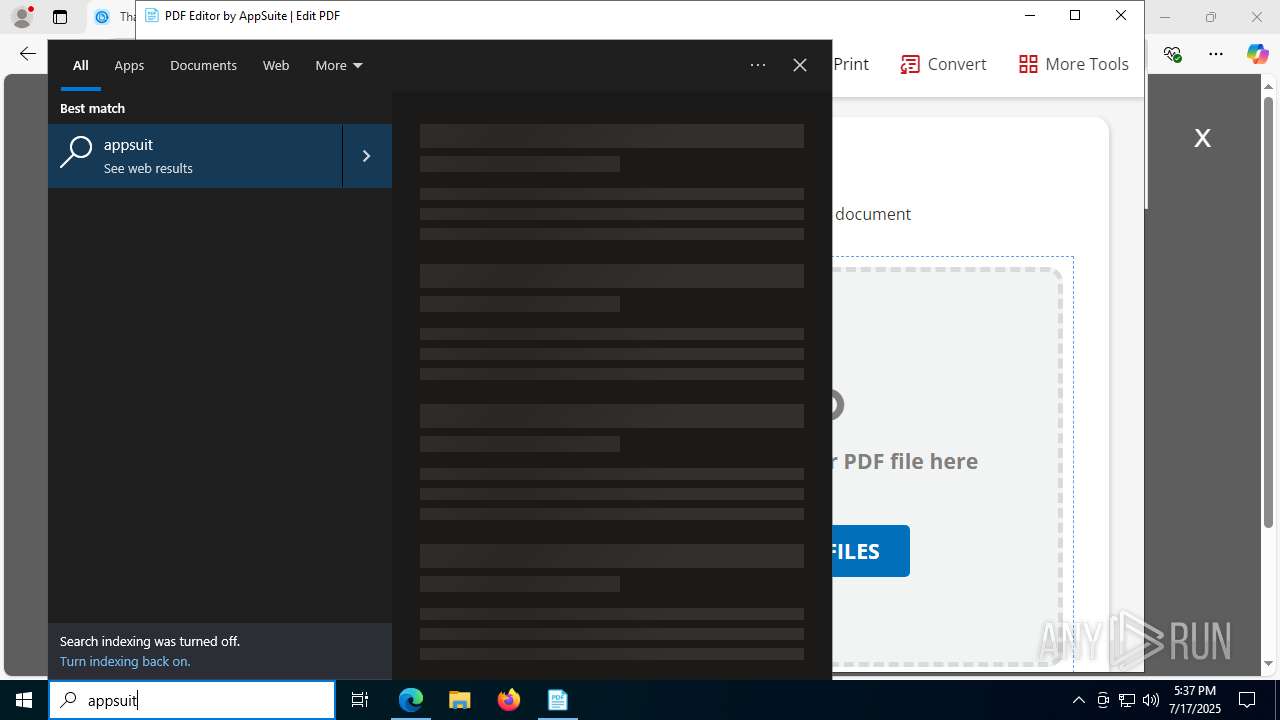Launch Firefox from the taskbar
The height and width of the screenshot is (720, 1280).
point(509,700)
